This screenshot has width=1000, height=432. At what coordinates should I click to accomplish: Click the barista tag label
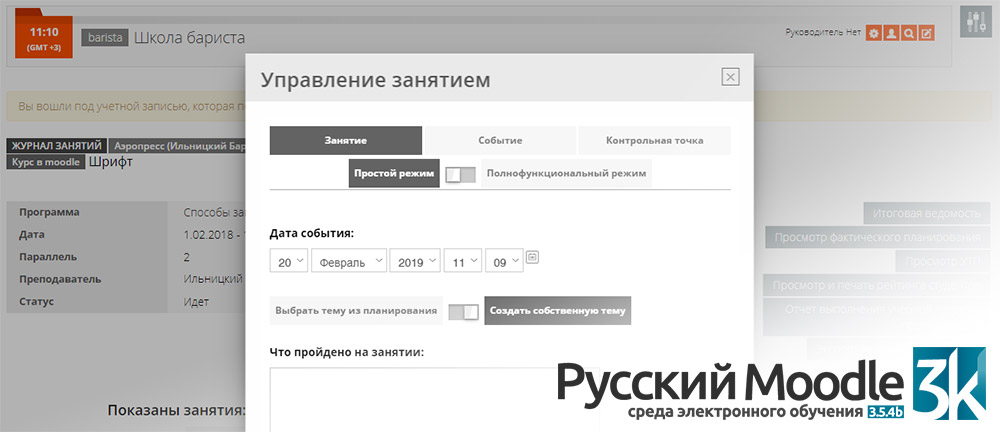(105, 38)
